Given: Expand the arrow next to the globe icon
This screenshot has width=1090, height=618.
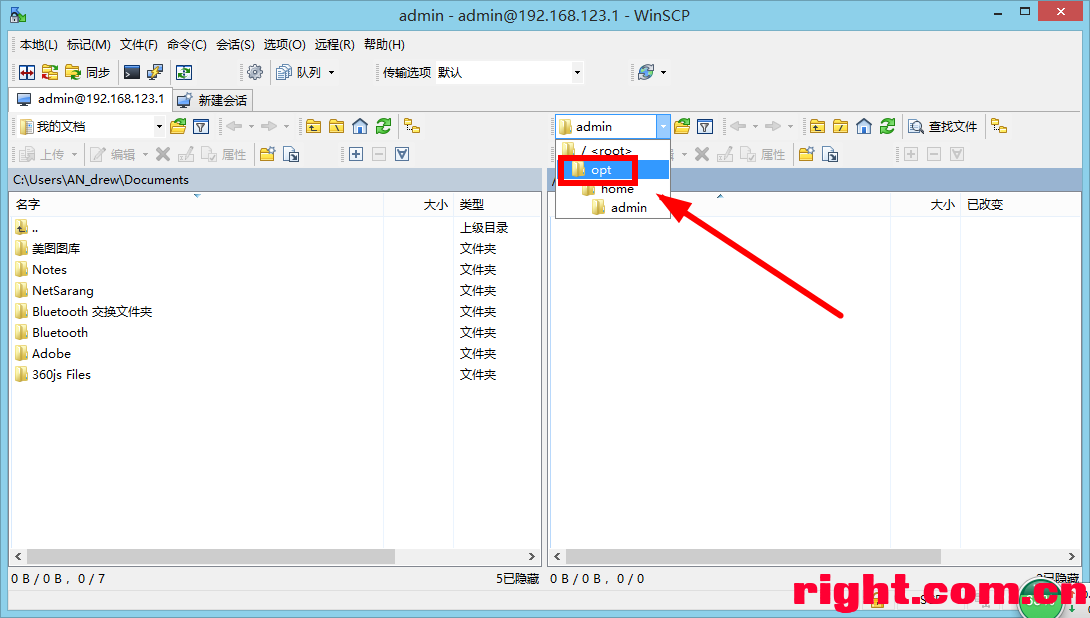Looking at the screenshot, I should pyautogui.click(x=664, y=72).
